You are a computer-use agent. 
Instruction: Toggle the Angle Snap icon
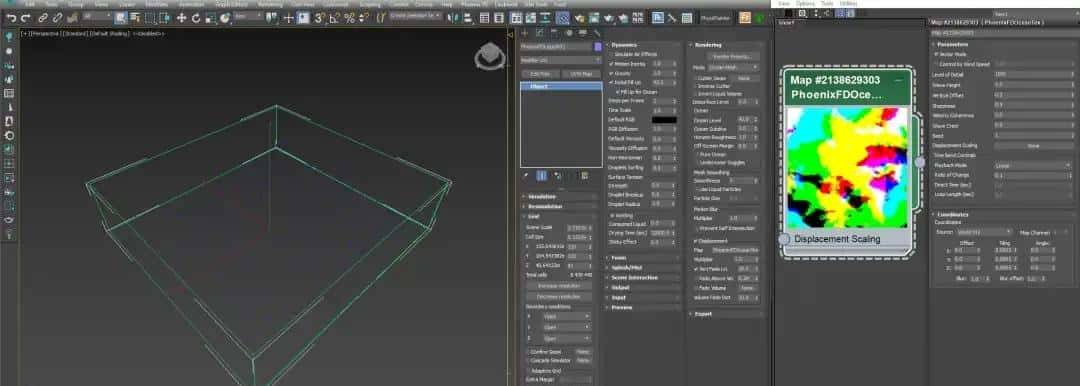click(x=335, y=18)
